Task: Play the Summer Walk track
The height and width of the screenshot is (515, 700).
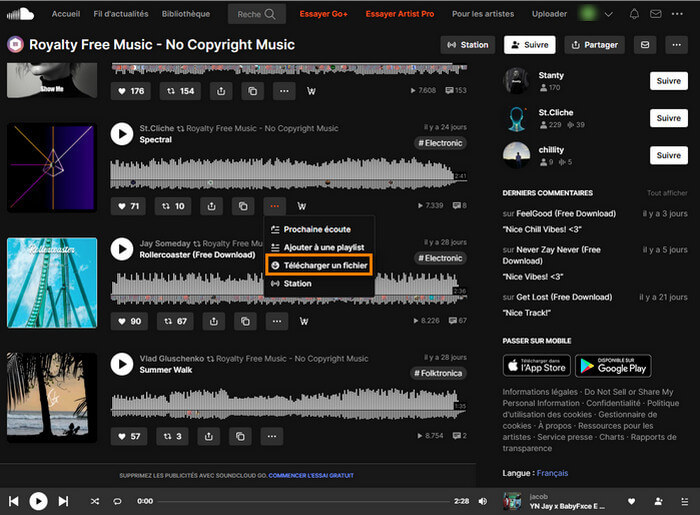Action: coord(122,364)
